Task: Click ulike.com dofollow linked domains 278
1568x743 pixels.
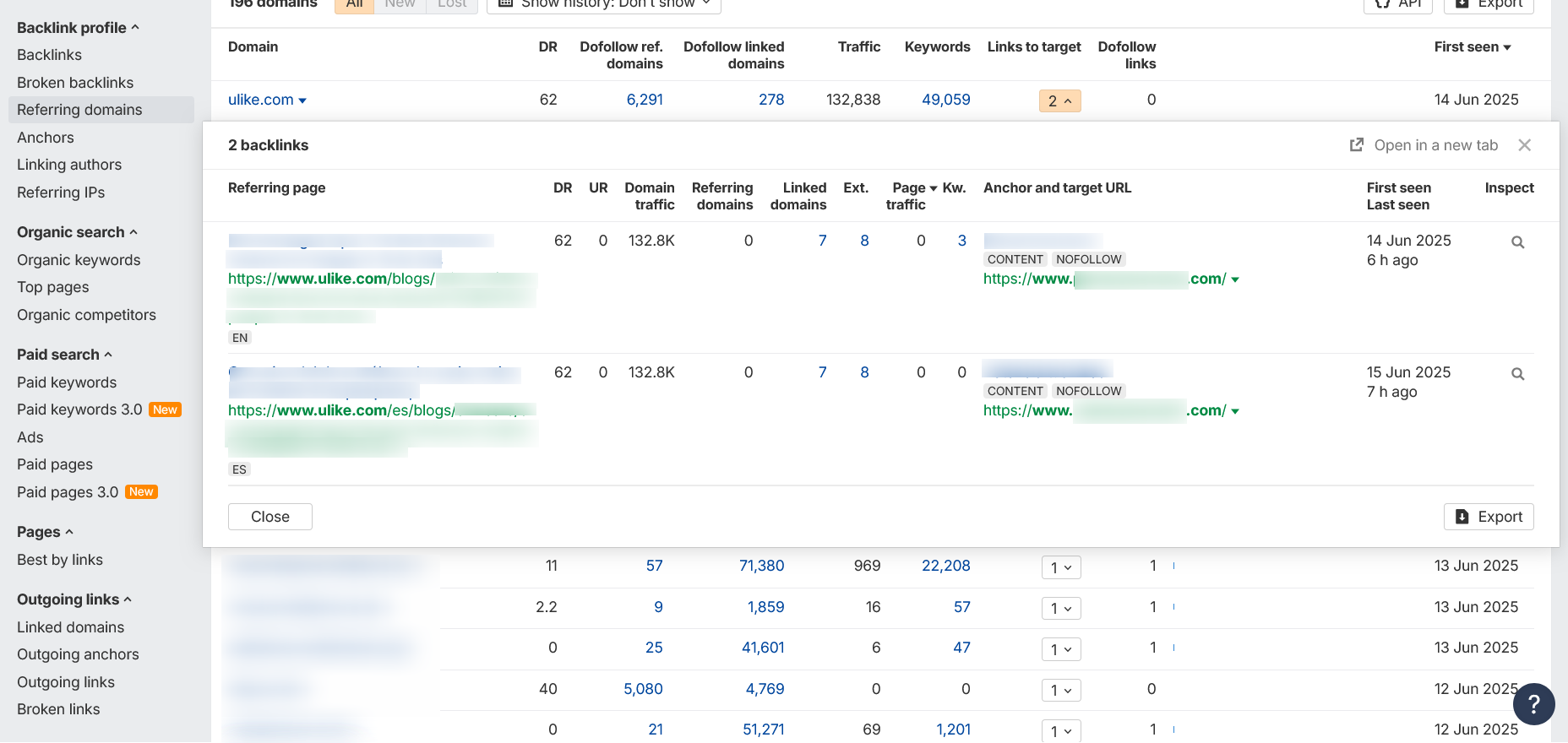Action: coord(771,100)
